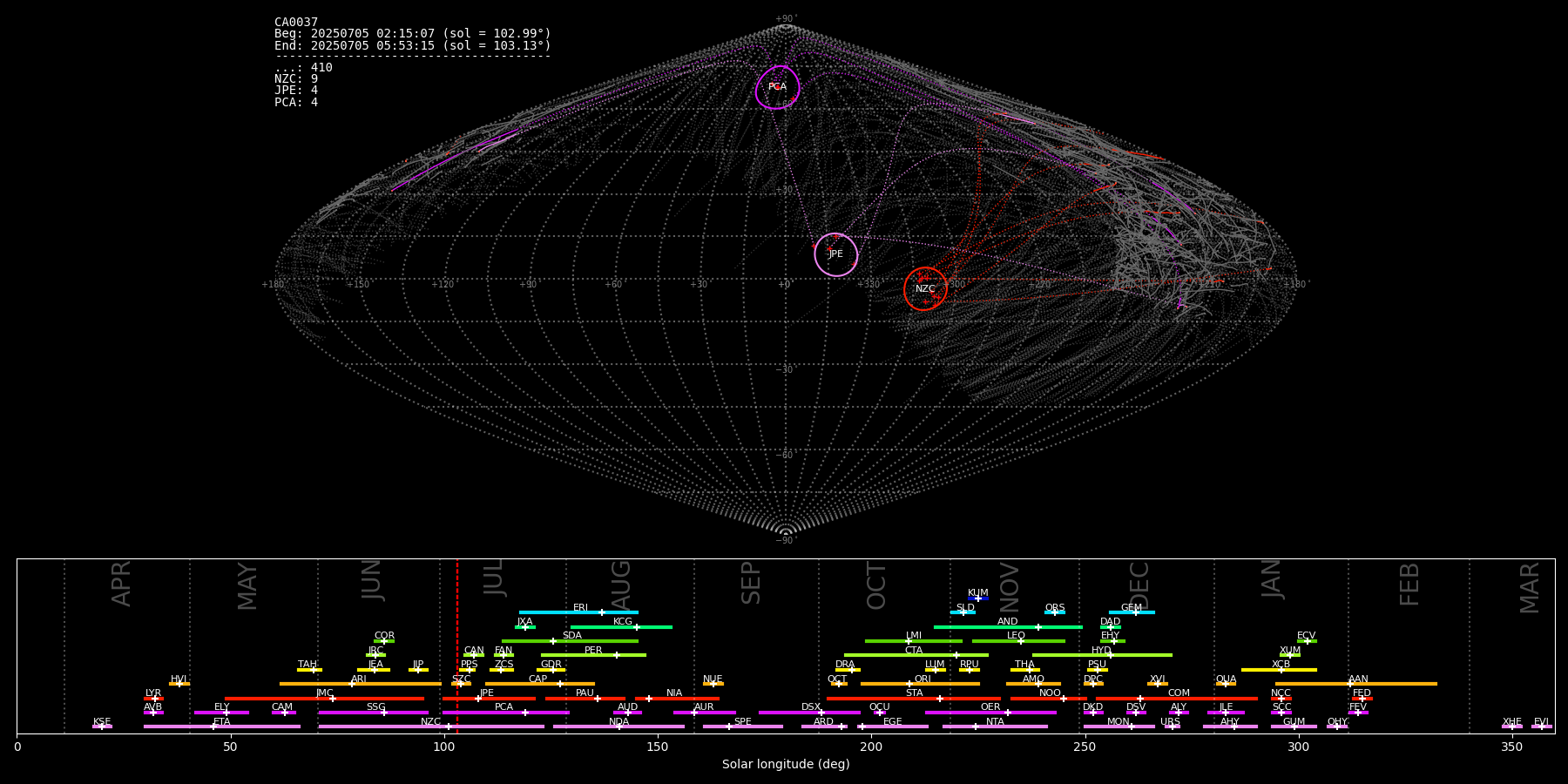Click the DEC month label in timeline

coord(1139,585)
